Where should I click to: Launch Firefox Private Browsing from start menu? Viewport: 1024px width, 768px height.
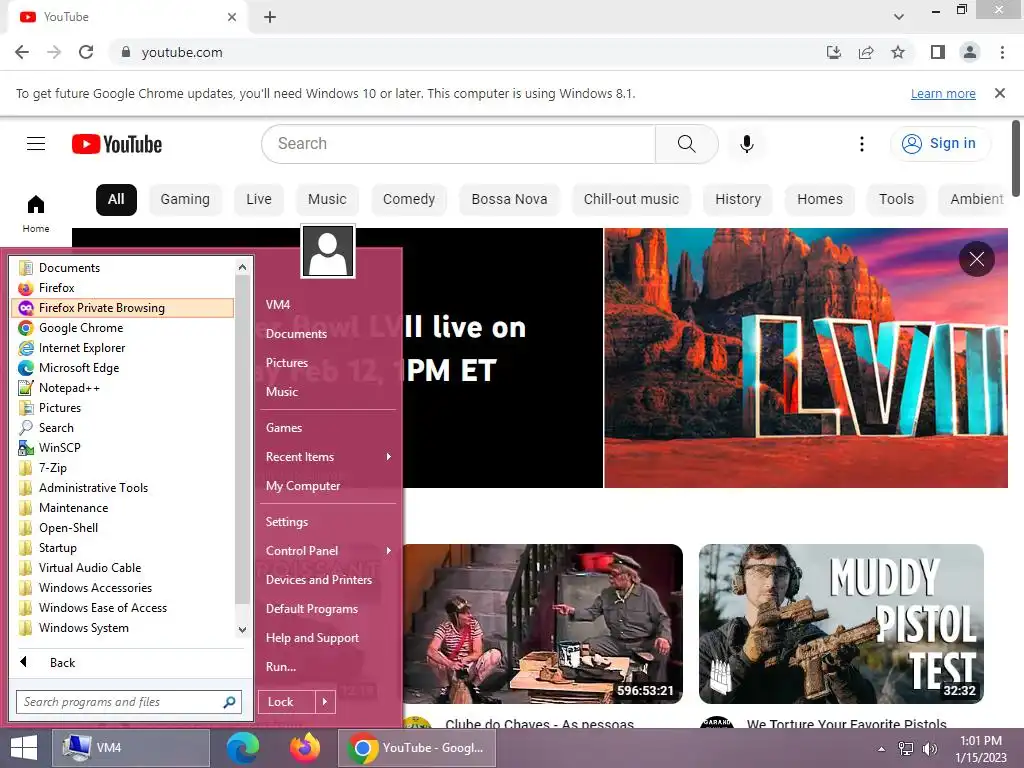[123, 308]
